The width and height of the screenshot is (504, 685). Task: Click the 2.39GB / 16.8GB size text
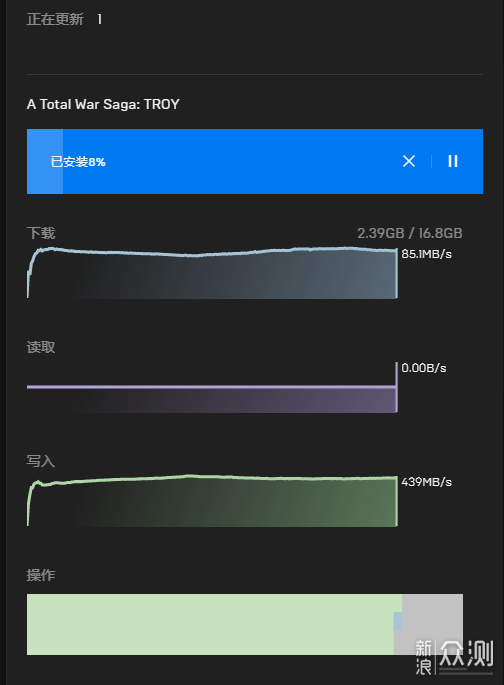[x=410, y=233]
